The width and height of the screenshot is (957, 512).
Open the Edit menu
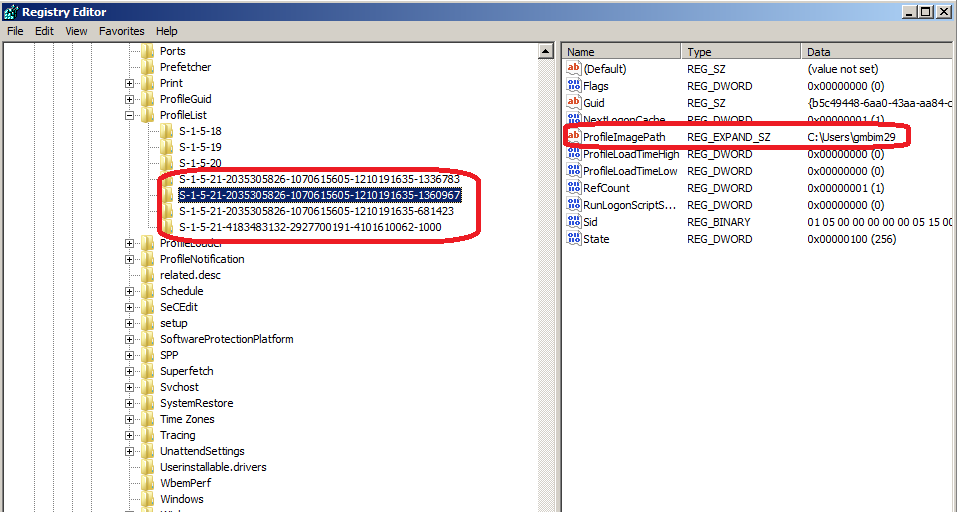tap(44, 31)
